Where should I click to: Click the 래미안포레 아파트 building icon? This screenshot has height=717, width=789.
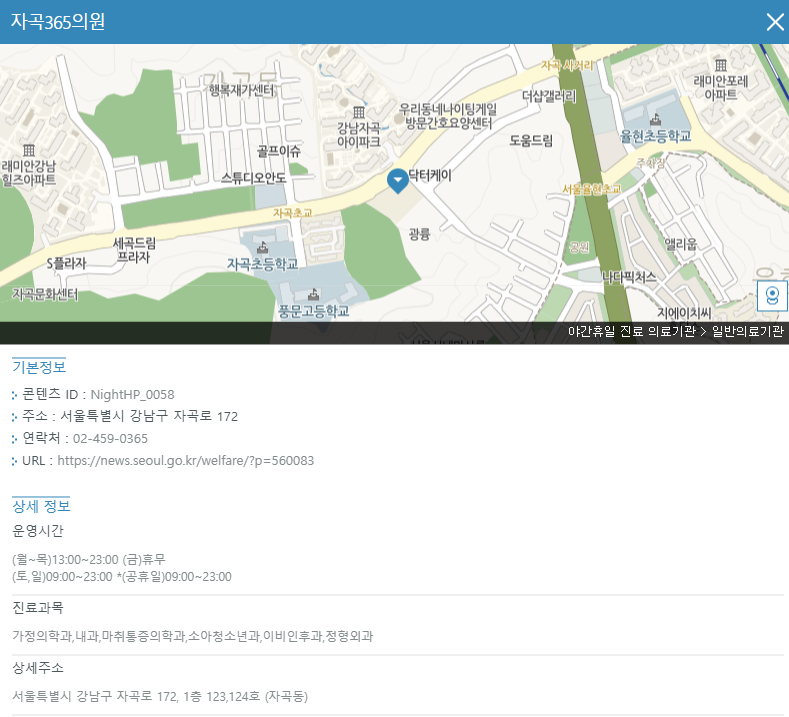[721, 65]
